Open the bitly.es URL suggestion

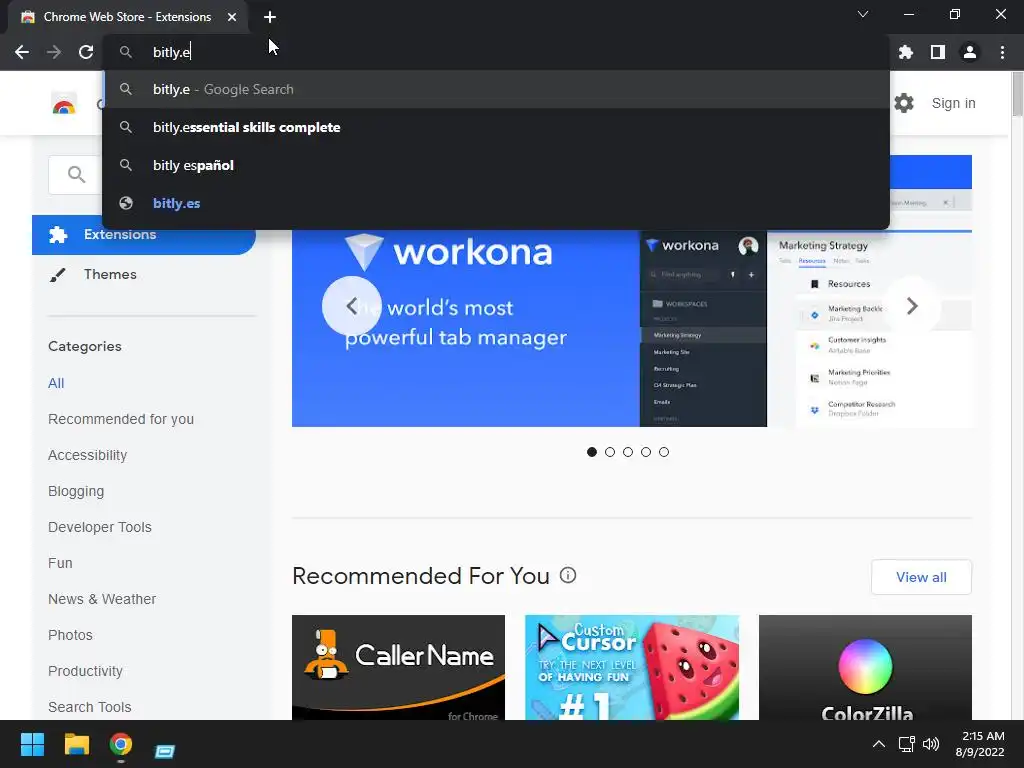[496, 203]
